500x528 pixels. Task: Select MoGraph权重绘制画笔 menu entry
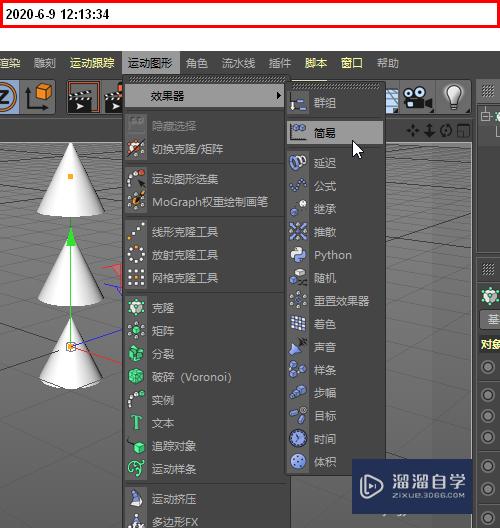[204, 202]
